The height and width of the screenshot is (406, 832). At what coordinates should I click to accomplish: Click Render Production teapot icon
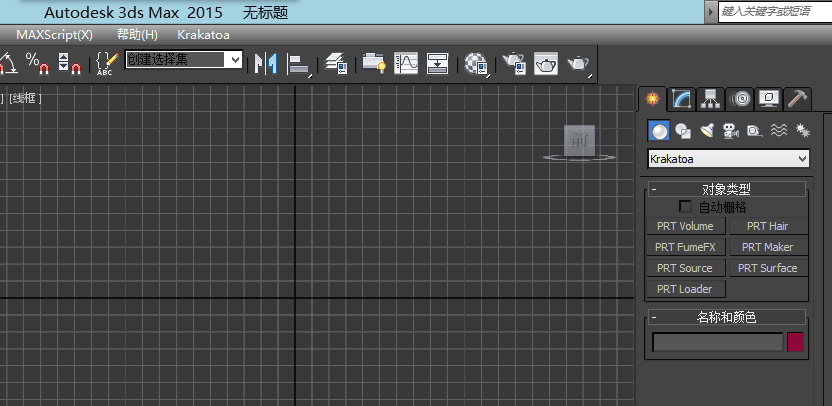coord(578,64)
